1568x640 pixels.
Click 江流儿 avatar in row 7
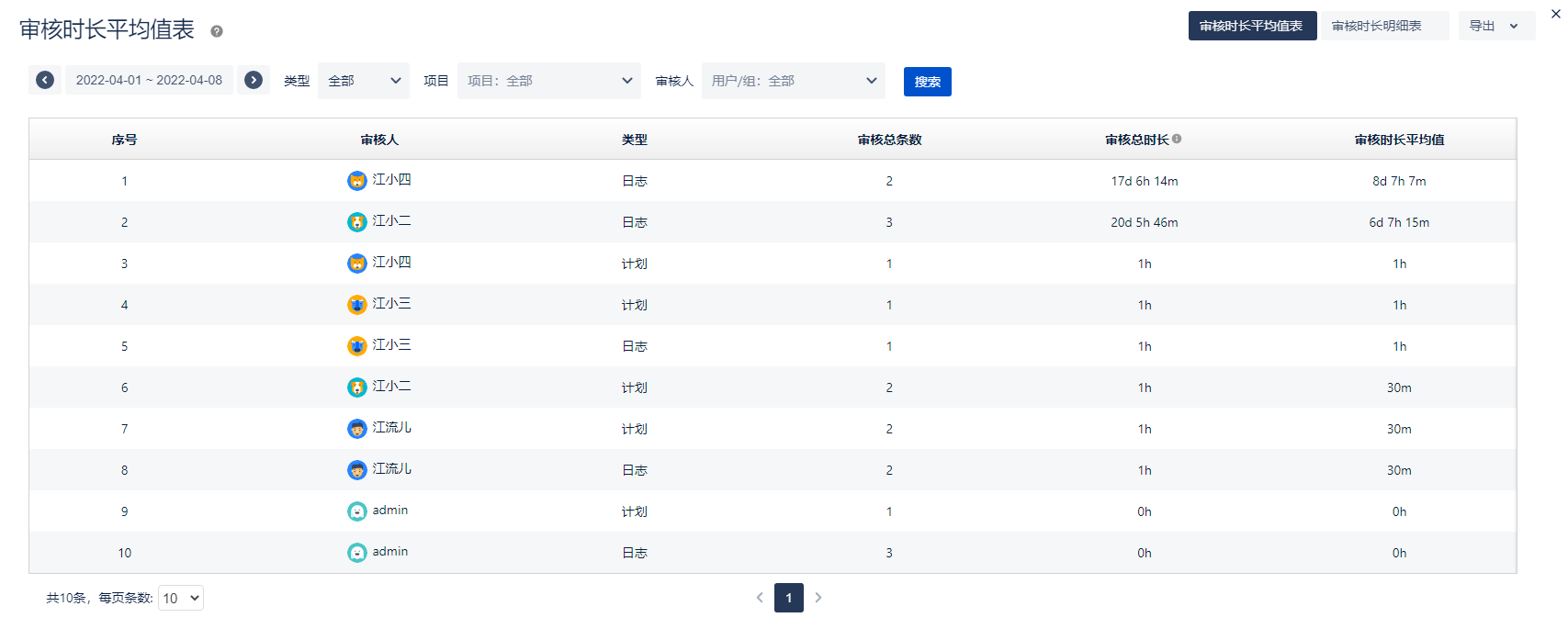point(357,429)
